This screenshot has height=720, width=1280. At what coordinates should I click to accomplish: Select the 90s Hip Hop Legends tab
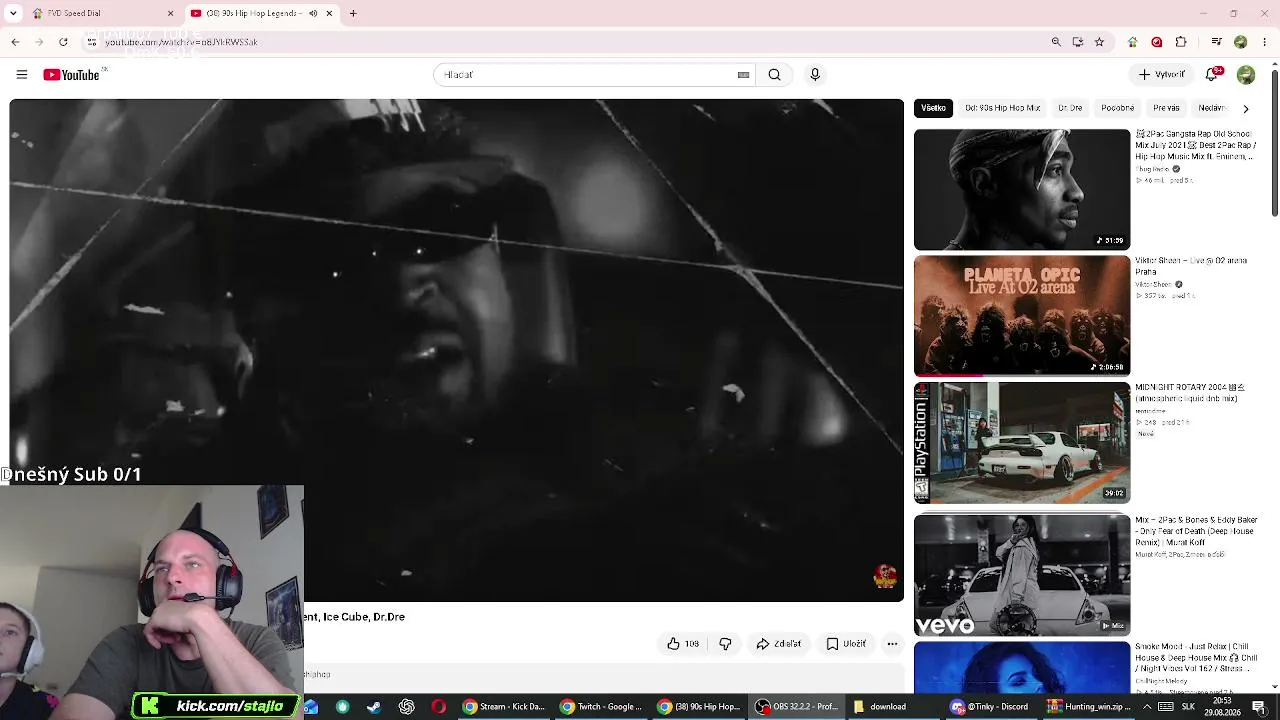[262, 14]
